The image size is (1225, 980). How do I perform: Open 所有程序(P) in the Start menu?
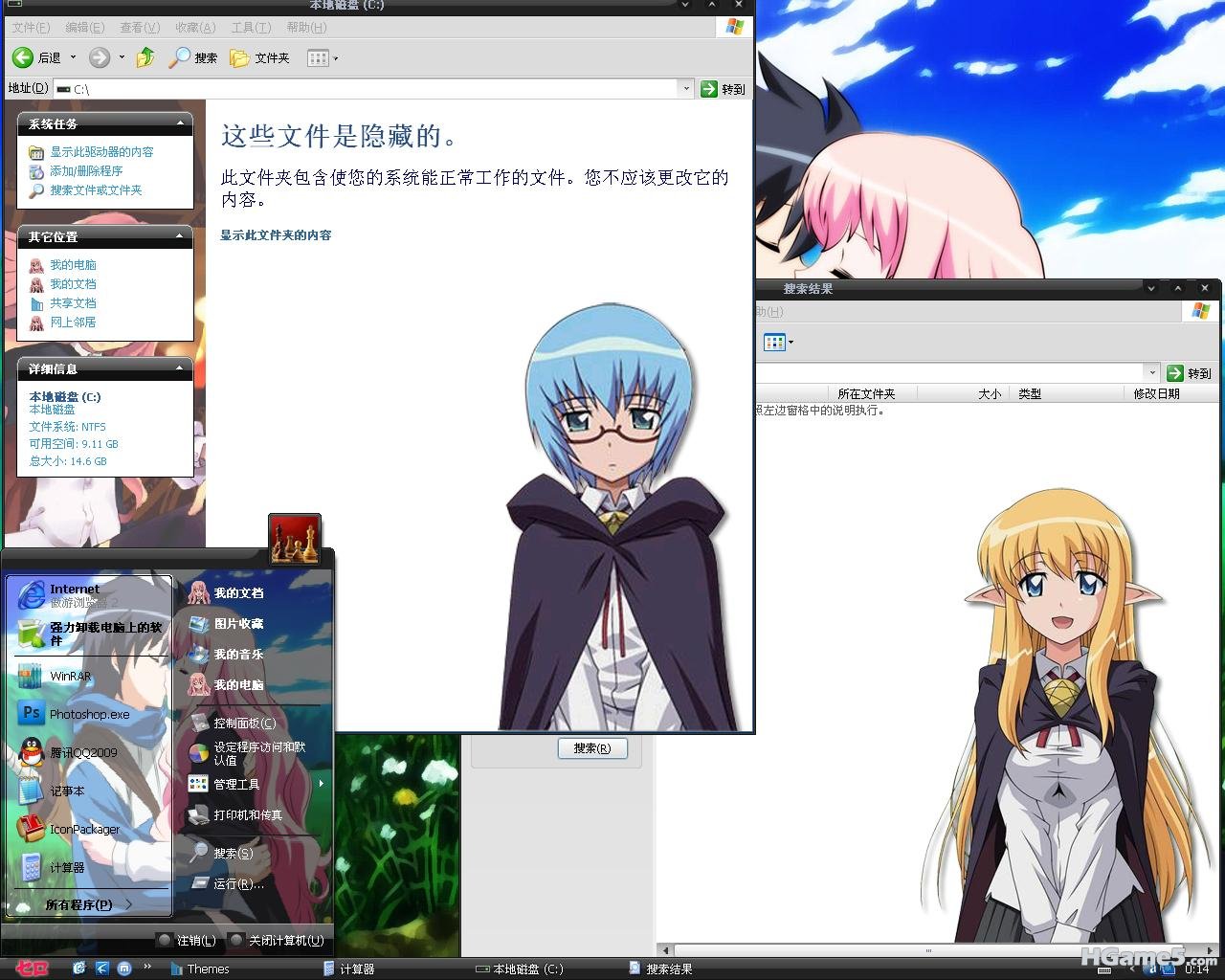click(89, 904)
